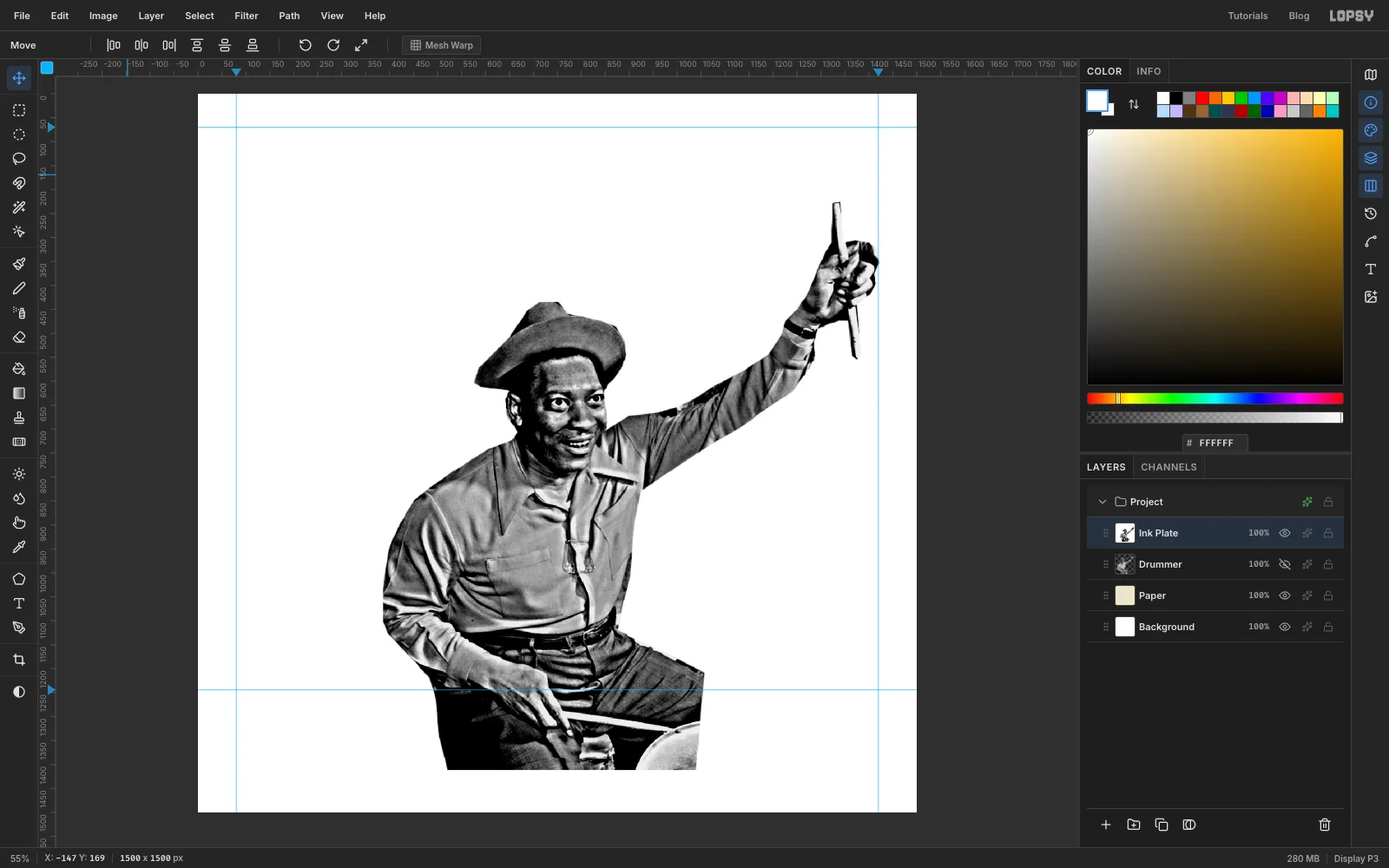Select the Clone Stamp tool
This screenshot has height=868, width=1389.
point(19,418)
